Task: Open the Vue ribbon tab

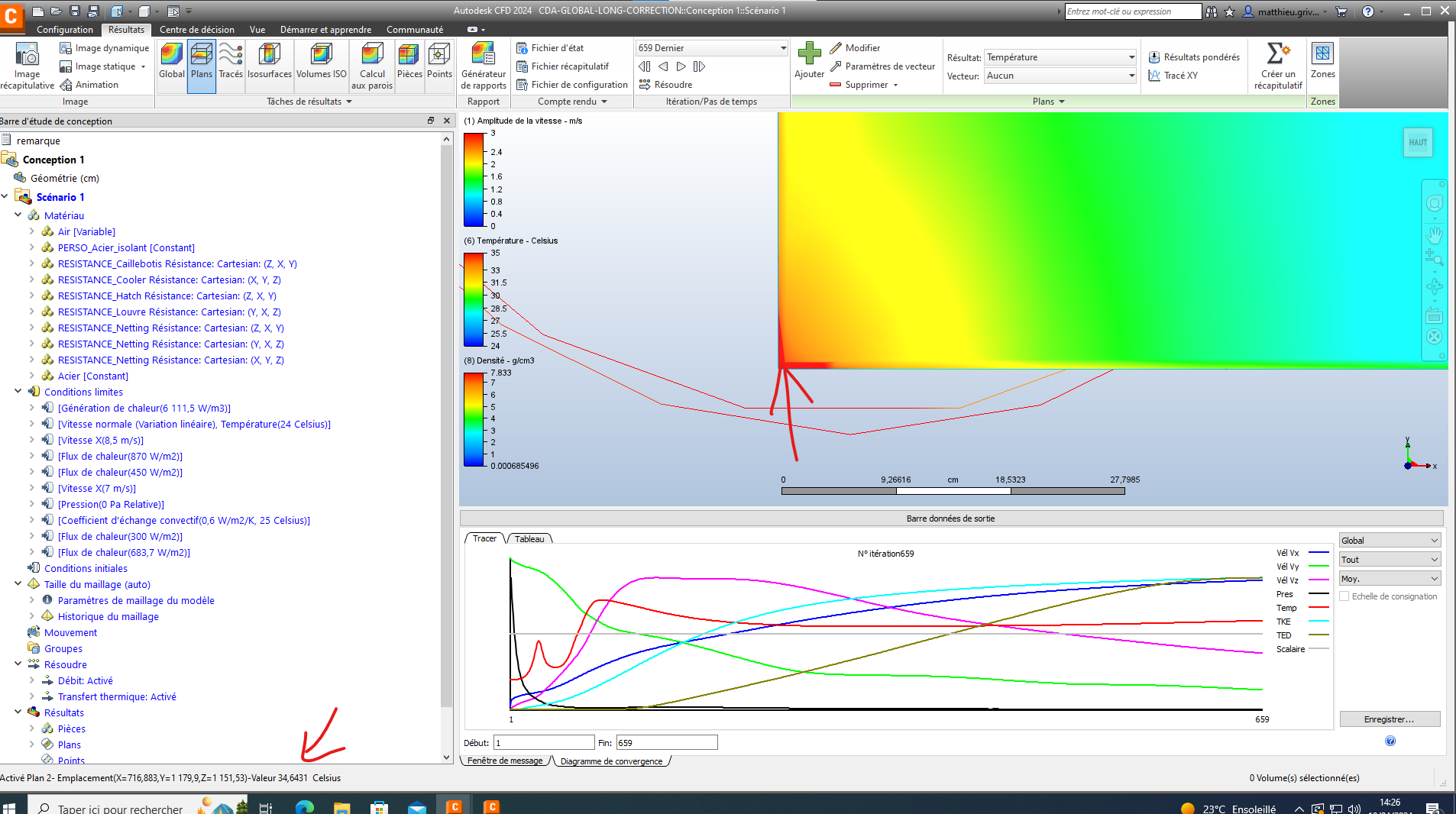Action: (257, 30)
